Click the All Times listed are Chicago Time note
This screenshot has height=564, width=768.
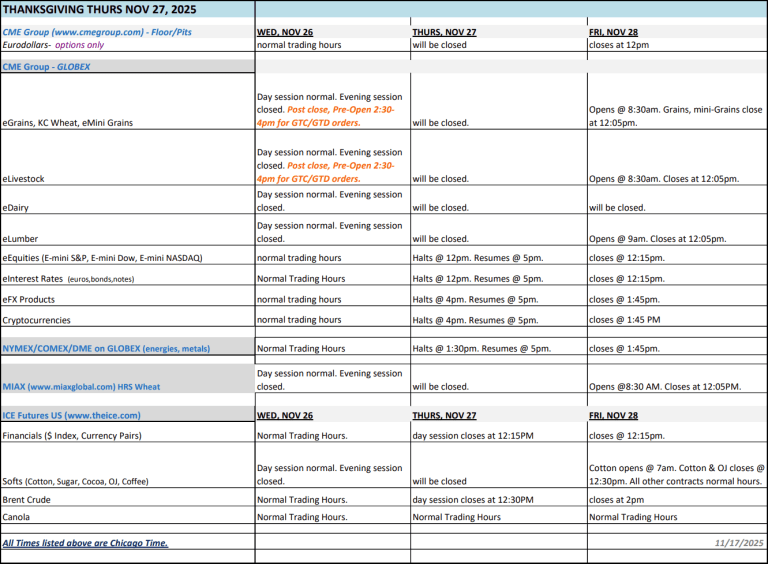85,543
